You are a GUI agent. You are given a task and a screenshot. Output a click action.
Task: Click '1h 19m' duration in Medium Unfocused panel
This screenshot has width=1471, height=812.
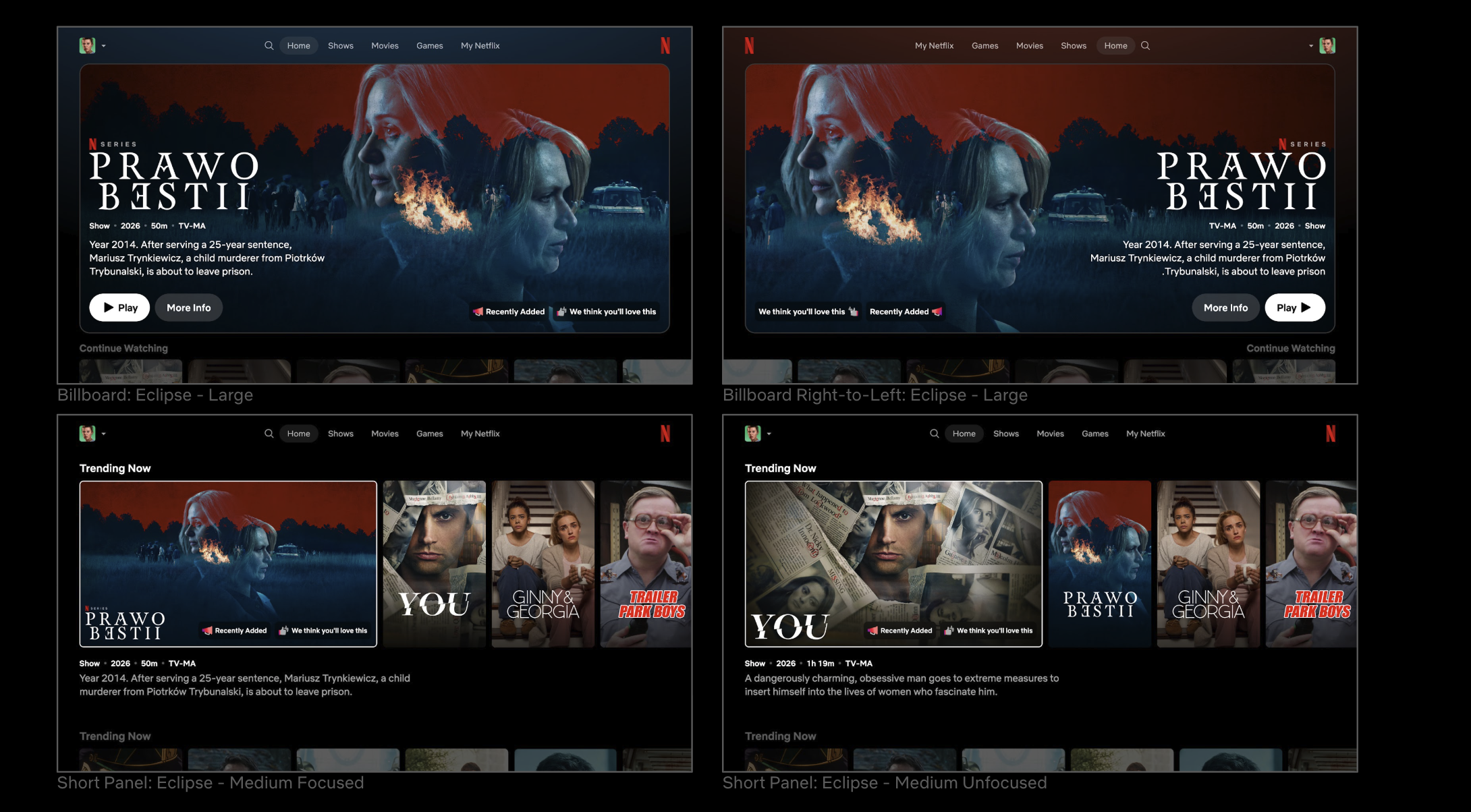[x=821, y=664]
